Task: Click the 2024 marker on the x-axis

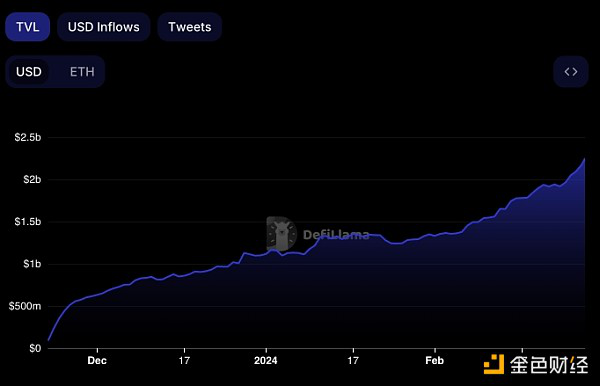Action: pyautogui.click(x=266, y=360)
